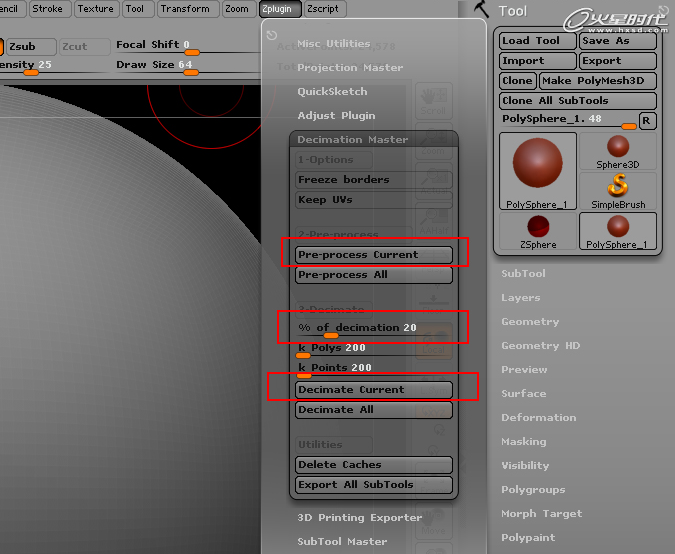
Task: Click the Zplugin palette dock icon
Action: click(272, 35)
